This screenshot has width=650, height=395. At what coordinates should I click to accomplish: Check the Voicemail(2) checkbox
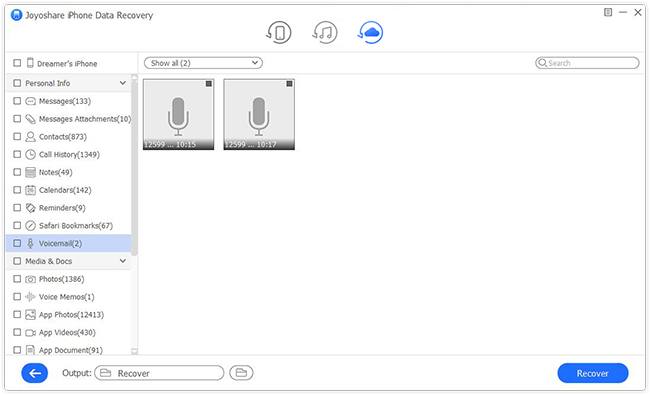coord(17,243)
